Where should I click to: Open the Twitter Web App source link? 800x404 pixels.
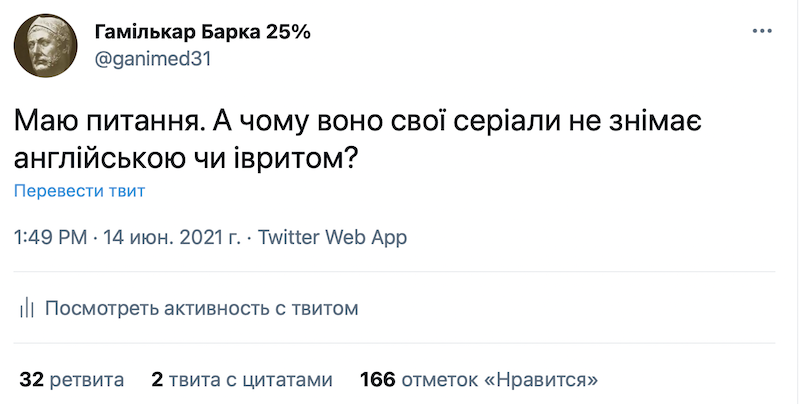click(x=333, y=239)
